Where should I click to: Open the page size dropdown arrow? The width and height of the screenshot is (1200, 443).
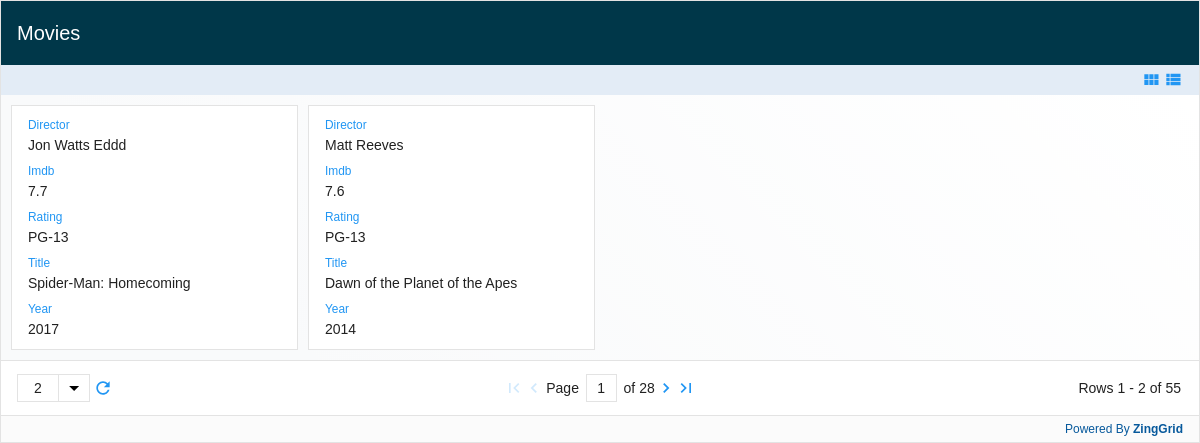tap(74, 388)
